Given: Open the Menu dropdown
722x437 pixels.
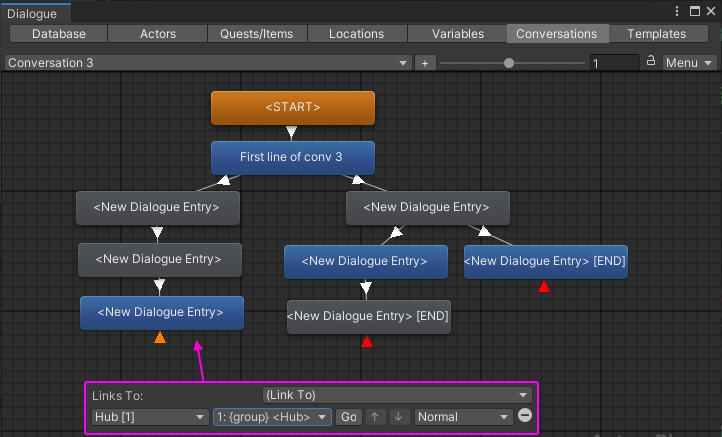Looking at the screenshot, I should coord(689,63).
